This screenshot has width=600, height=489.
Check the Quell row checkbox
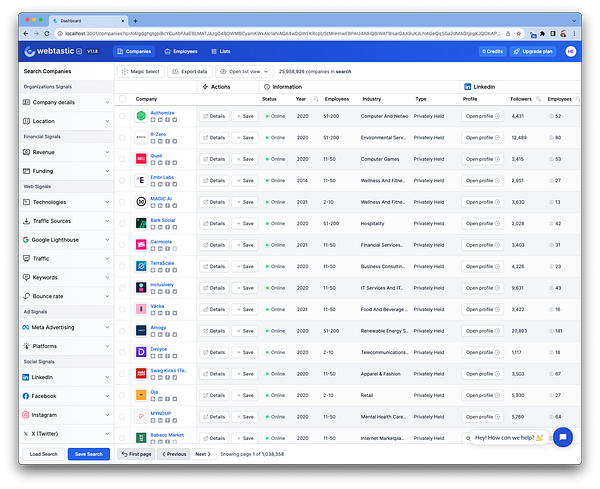(122, 159)
